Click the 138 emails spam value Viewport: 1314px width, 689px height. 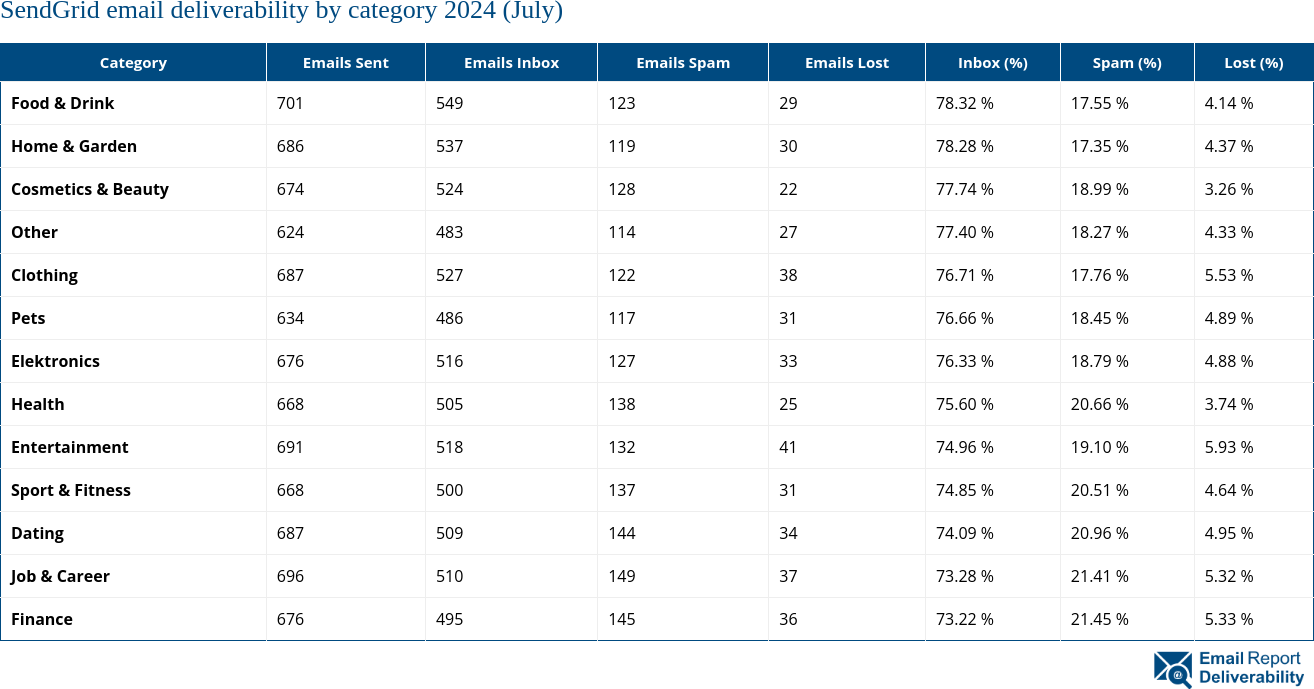pyautogui.click(x=622, y=404)
